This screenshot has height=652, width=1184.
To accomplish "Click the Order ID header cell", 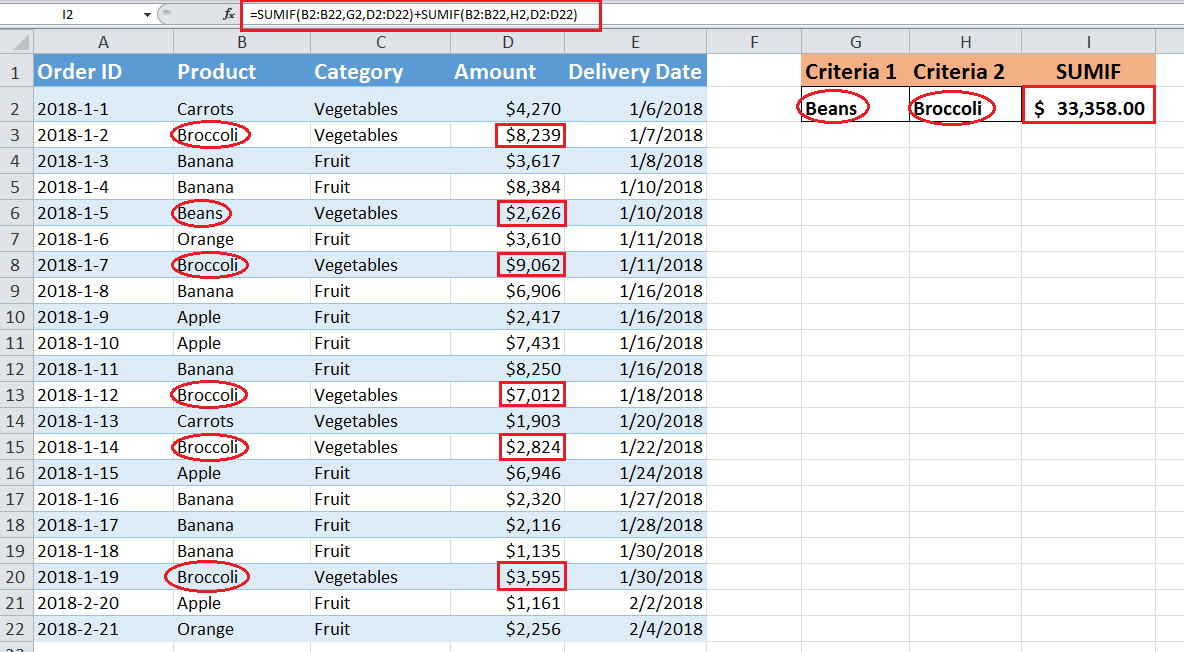I will [103, 72].
